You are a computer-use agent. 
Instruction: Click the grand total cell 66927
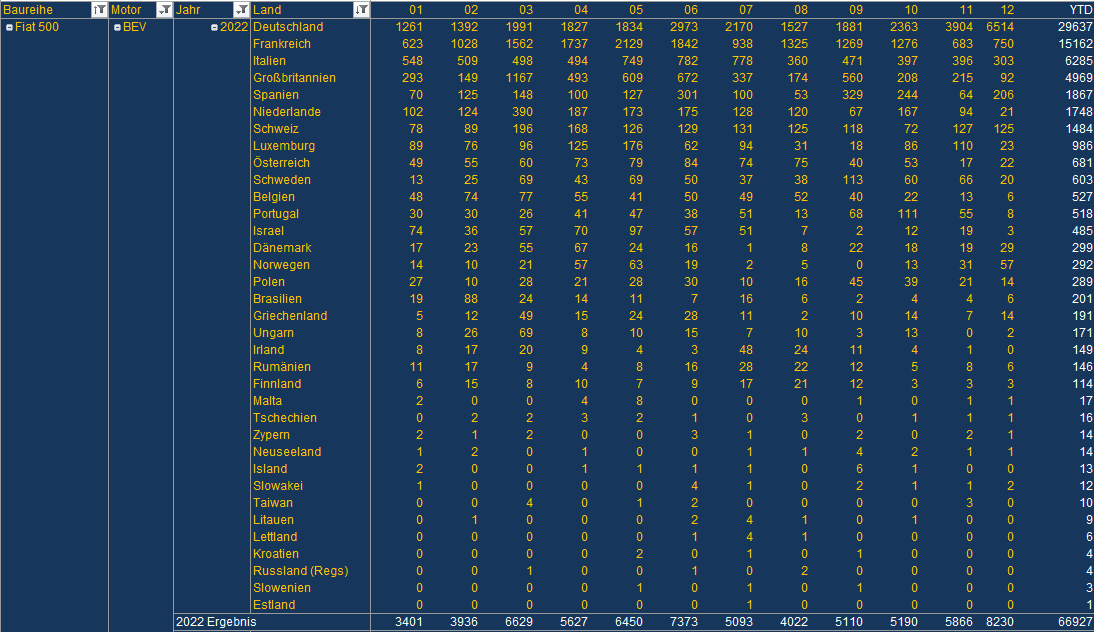(1075, 622)
